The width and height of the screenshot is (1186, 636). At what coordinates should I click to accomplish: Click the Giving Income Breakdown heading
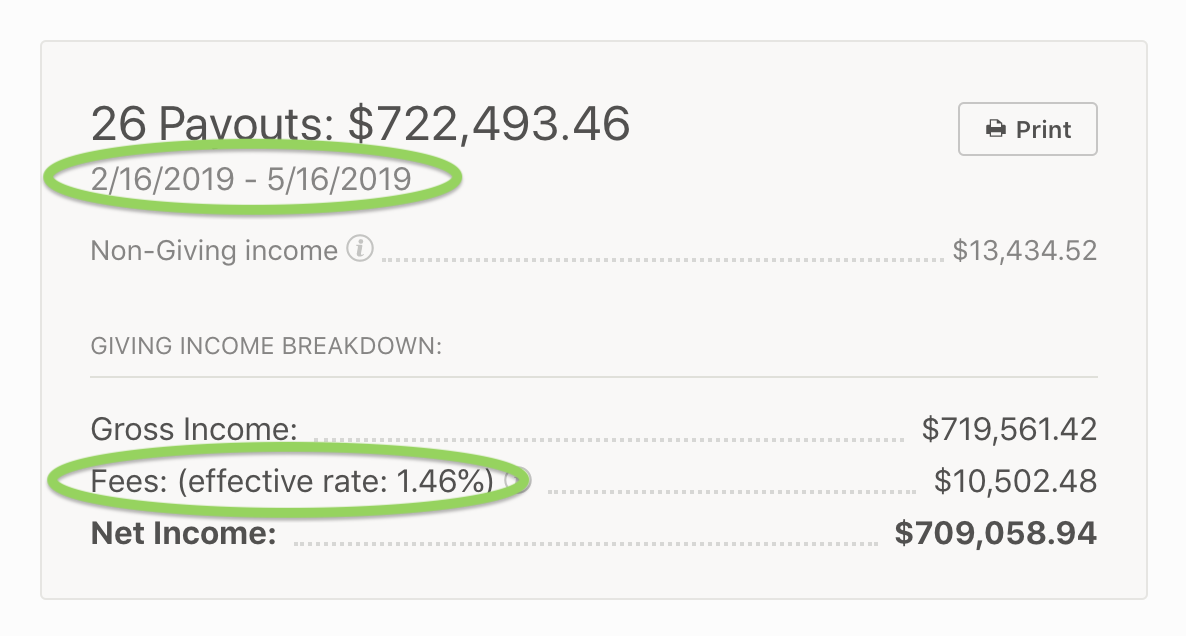pyautogui.click(x=266, y=347)
